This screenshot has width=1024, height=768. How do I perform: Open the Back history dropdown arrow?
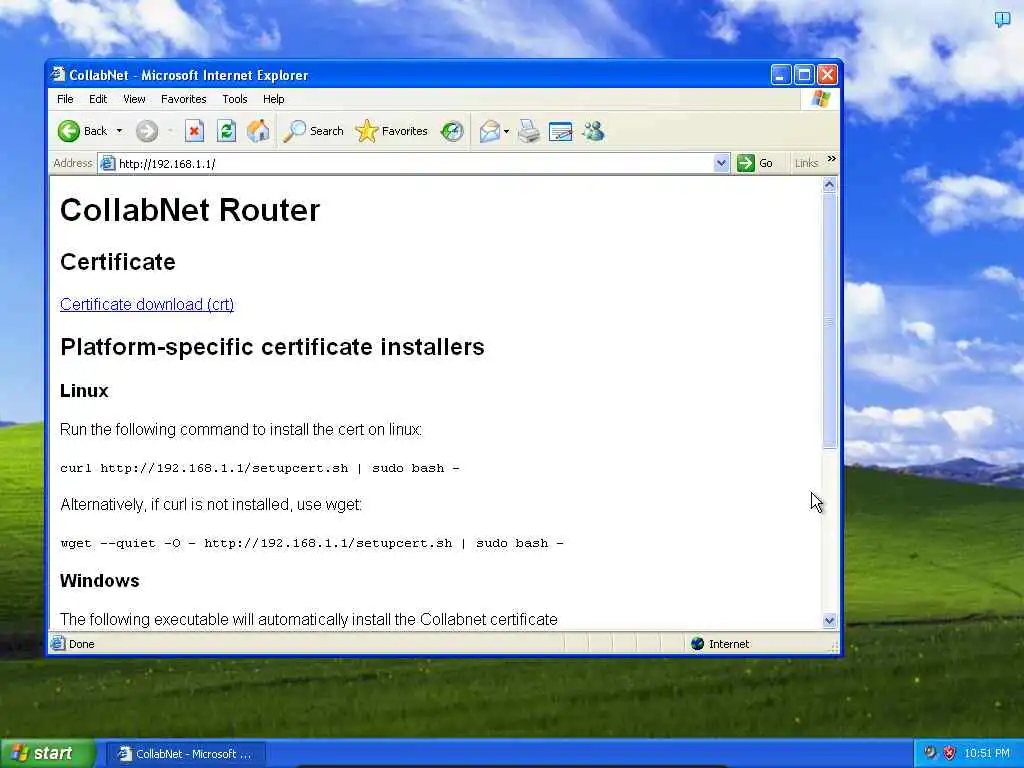click(120, 131)
